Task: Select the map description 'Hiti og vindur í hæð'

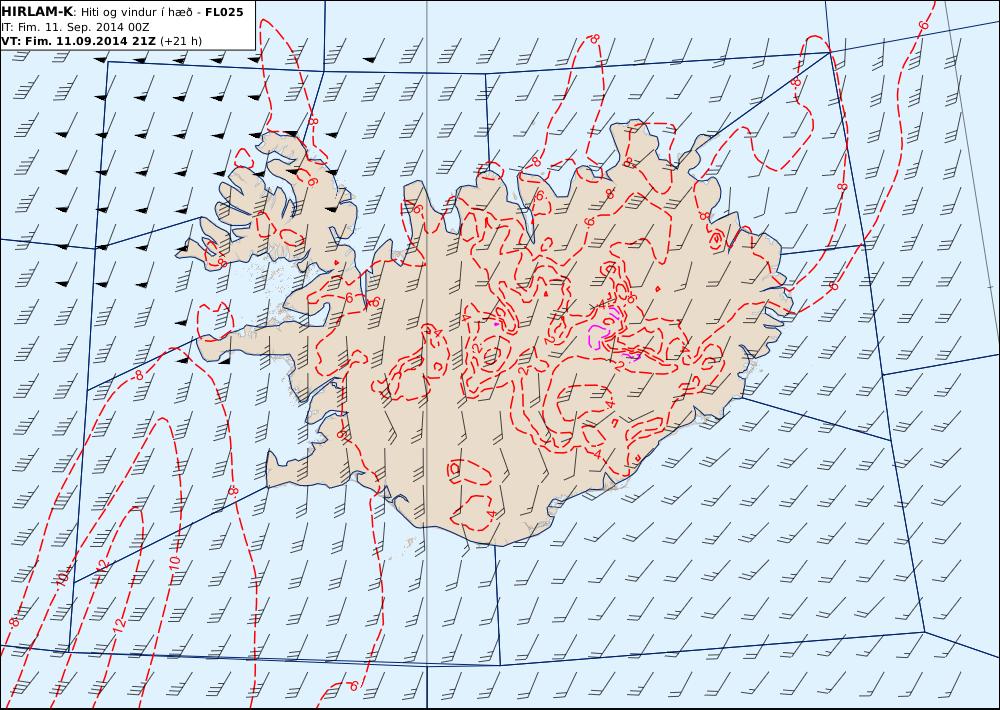Action: [136, 12]
